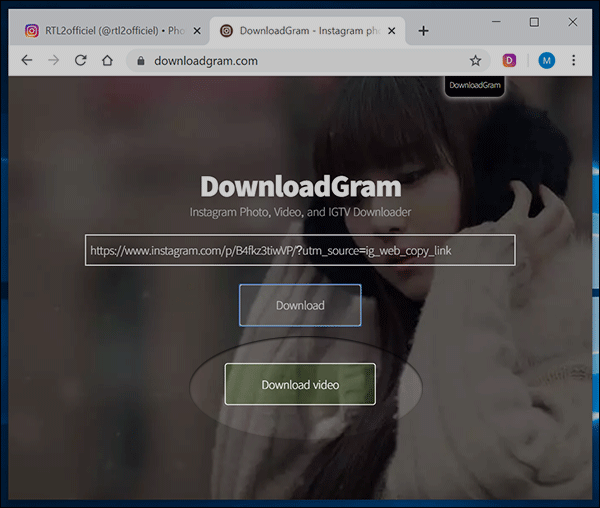Click the browser forward arrow
The height and width of the screenshot is (508, 600).
[x=54, y=61]
